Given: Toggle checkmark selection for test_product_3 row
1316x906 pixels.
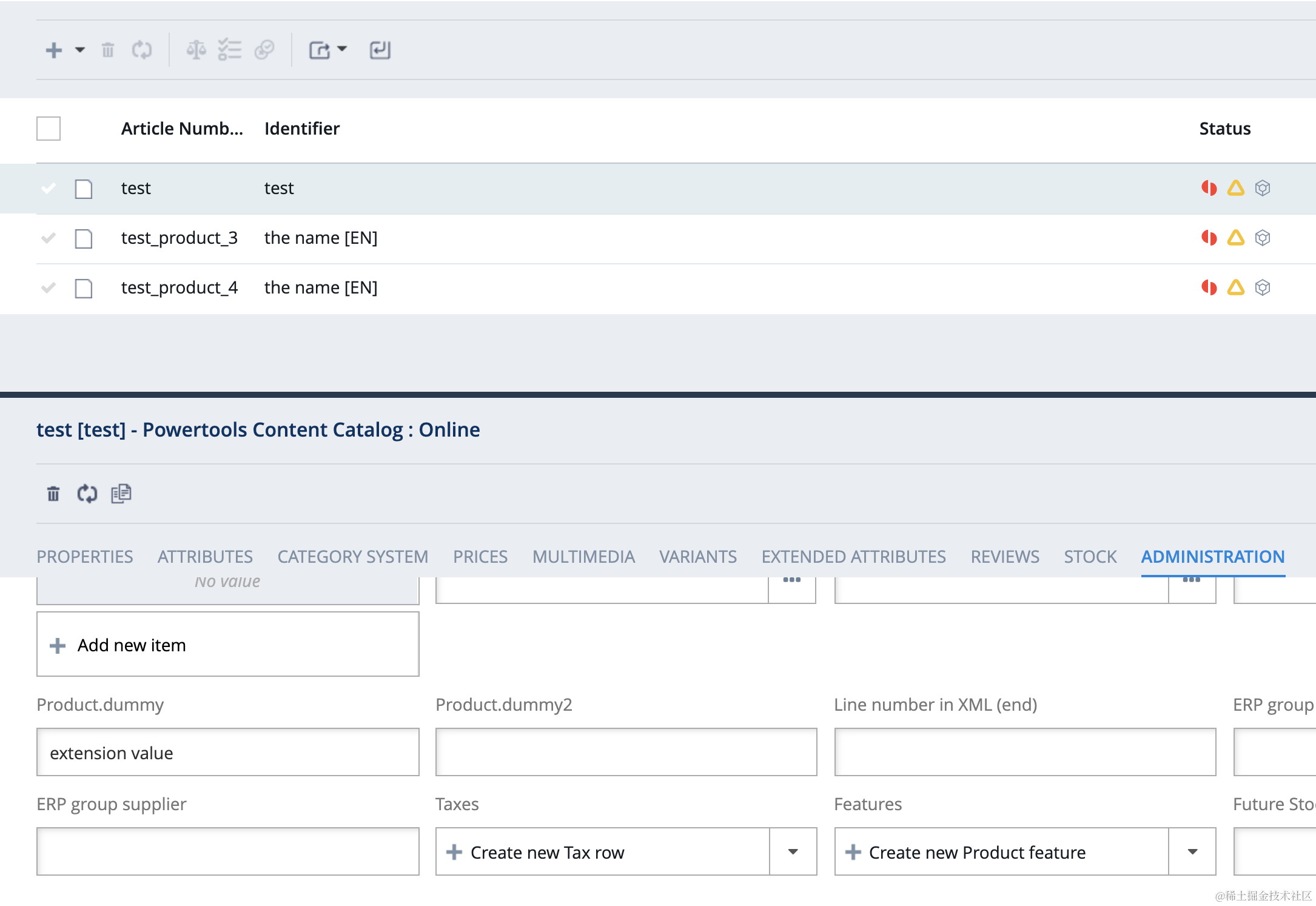Looking at the screenshot, I should coord(49,238).
